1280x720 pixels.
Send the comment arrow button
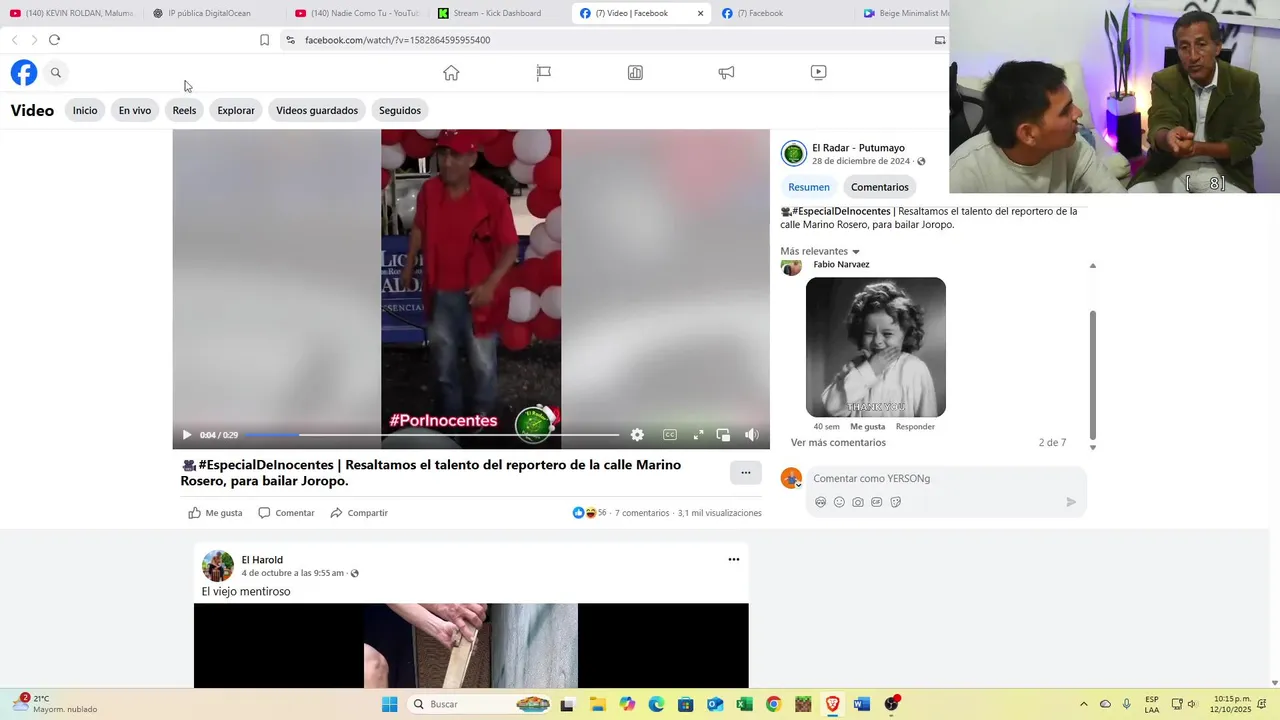coord(1071,502)
